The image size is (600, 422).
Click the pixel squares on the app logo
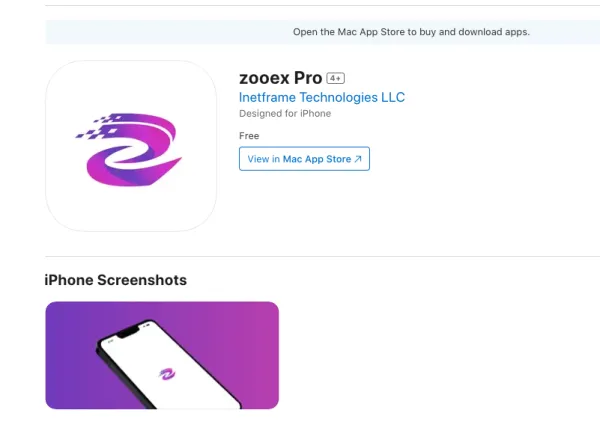coord(98,126)
